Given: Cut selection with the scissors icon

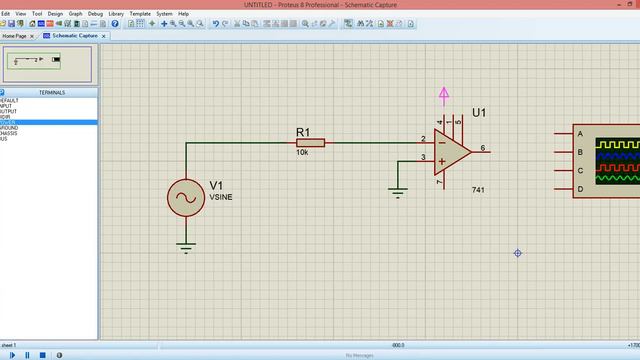Looking at the screenshot, I should pos(237,24).
